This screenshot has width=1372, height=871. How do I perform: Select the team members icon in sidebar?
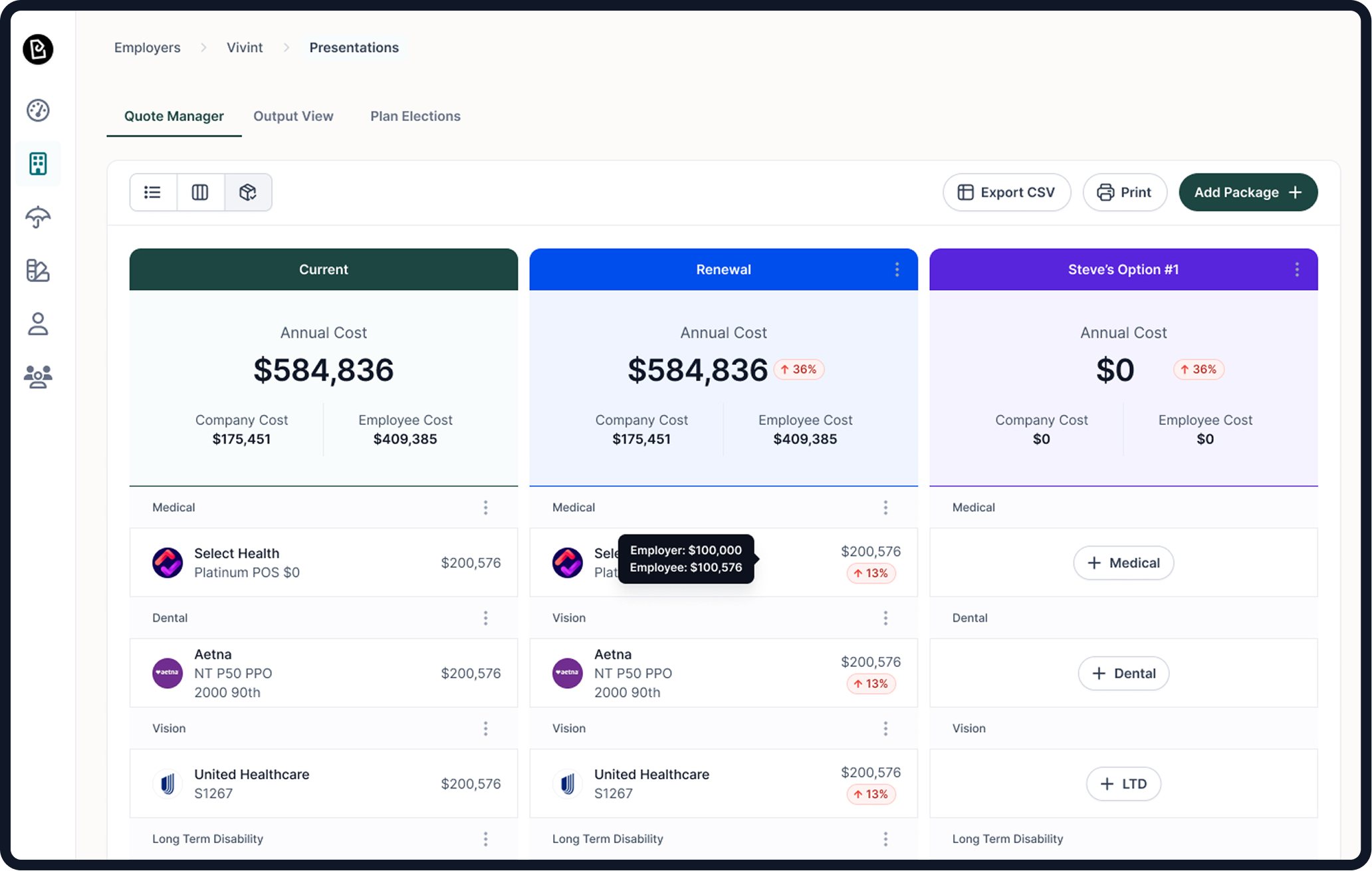click(38, 377)
